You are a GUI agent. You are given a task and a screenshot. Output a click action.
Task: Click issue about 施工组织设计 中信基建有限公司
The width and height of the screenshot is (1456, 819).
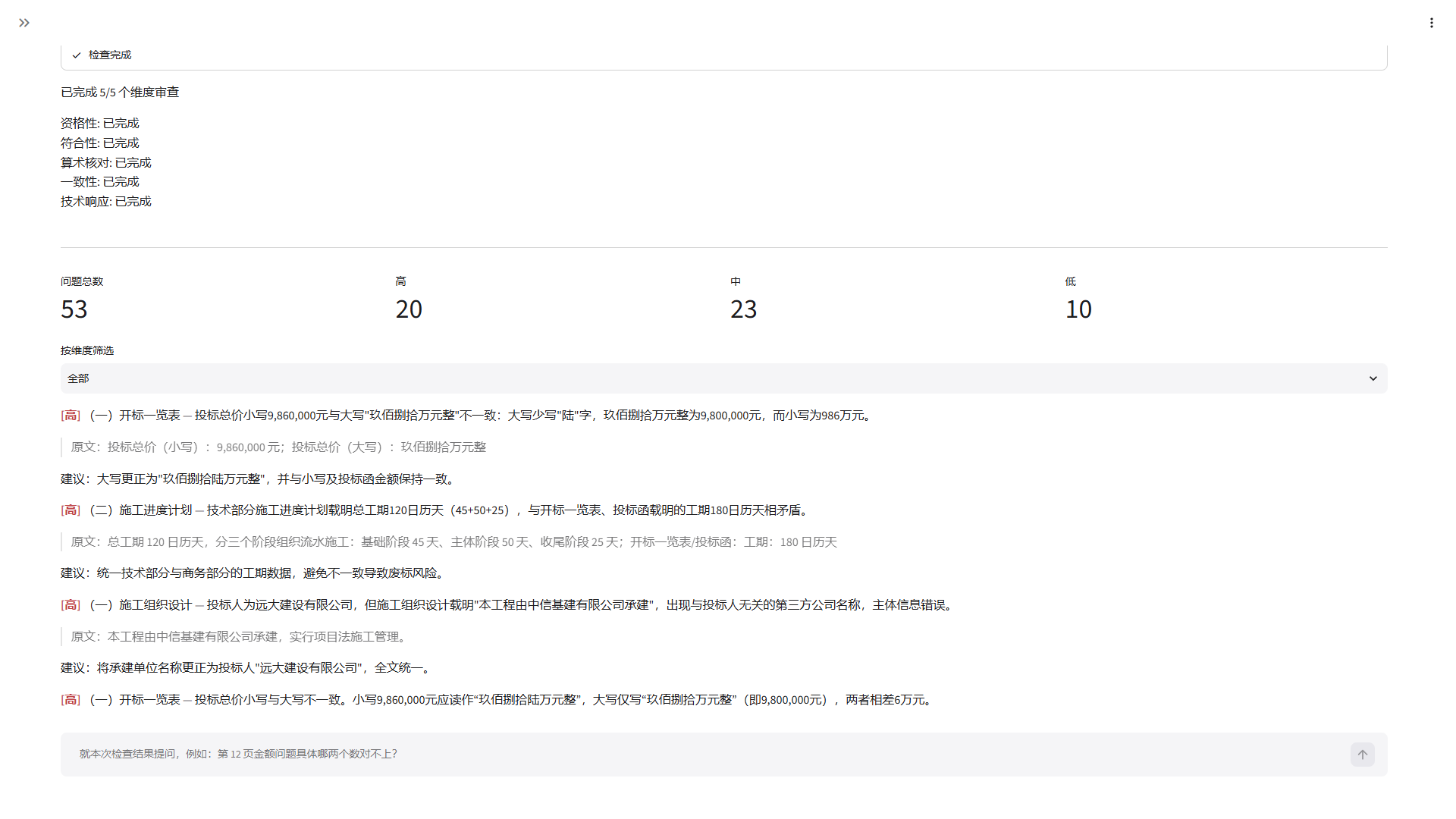pos(509,605)
